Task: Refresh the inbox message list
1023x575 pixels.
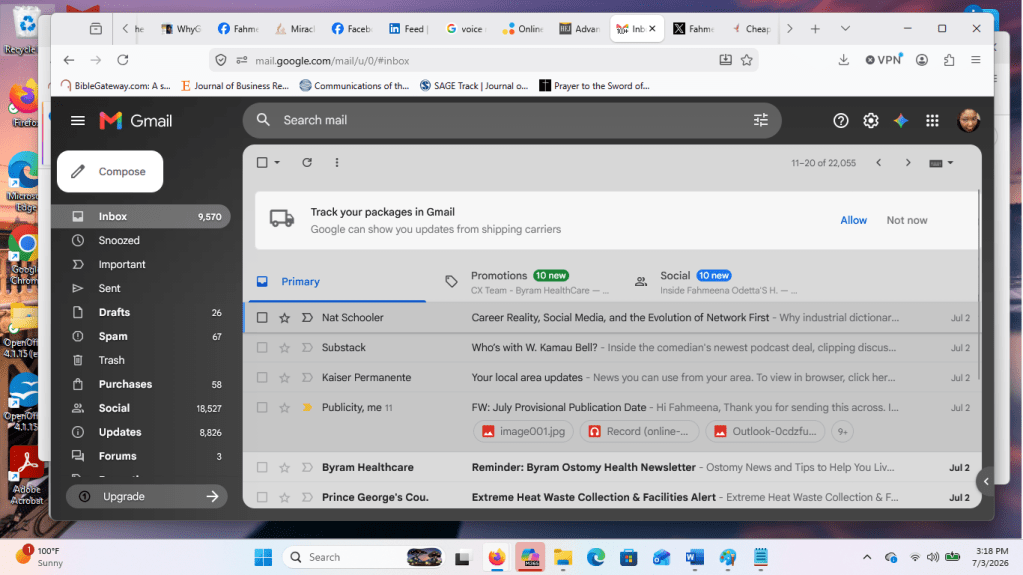Action: [x=307, y=163]
